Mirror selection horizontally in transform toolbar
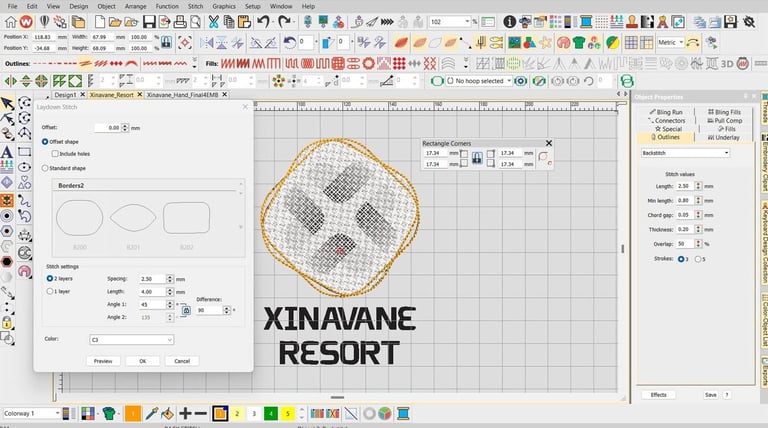Viewport: 768px width, 428px height. coord(206,43)
